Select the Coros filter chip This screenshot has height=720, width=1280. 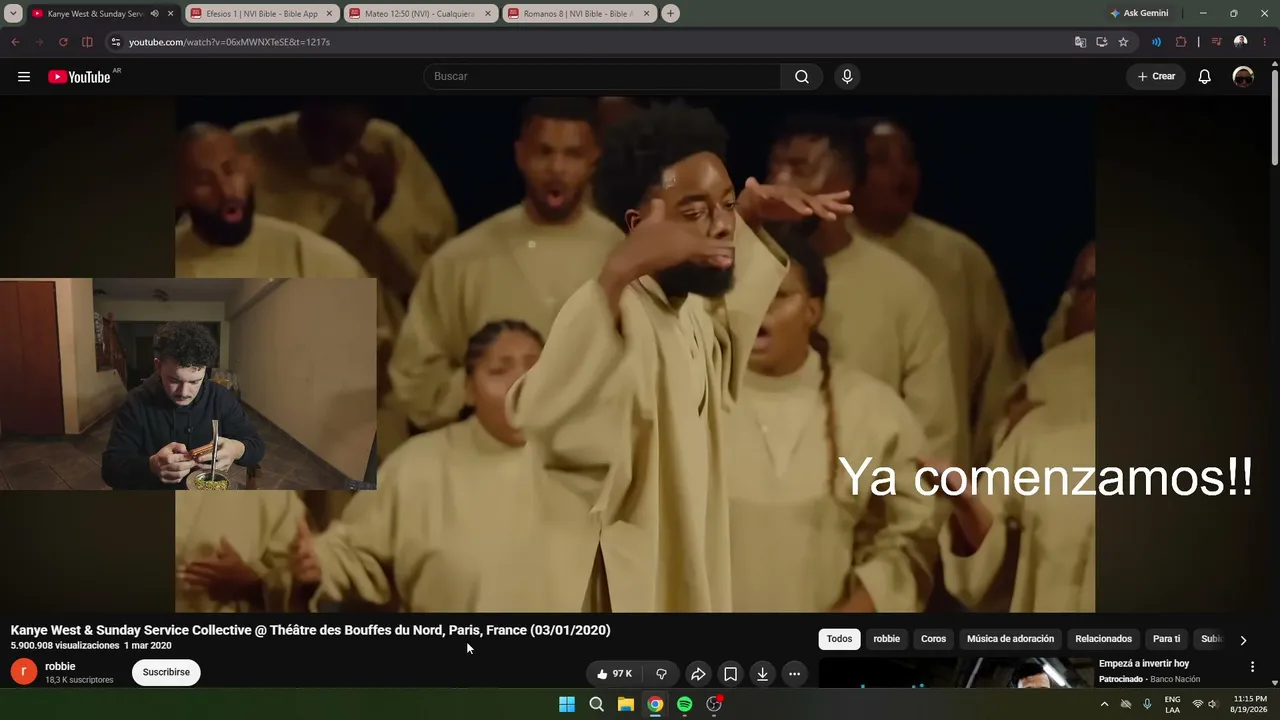click(x=934, y=639)
